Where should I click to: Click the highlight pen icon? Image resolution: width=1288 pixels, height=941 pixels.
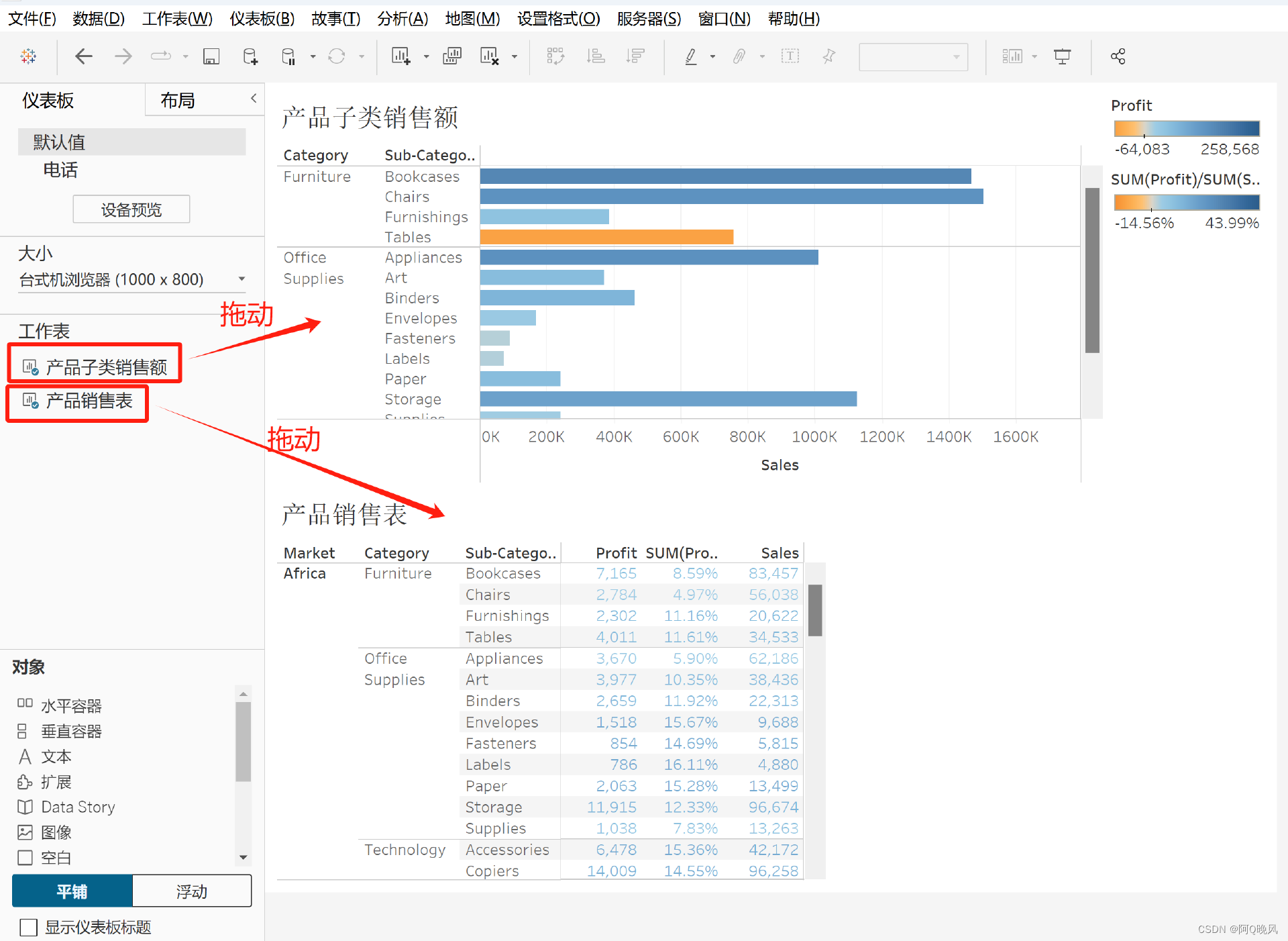point(690,56)
